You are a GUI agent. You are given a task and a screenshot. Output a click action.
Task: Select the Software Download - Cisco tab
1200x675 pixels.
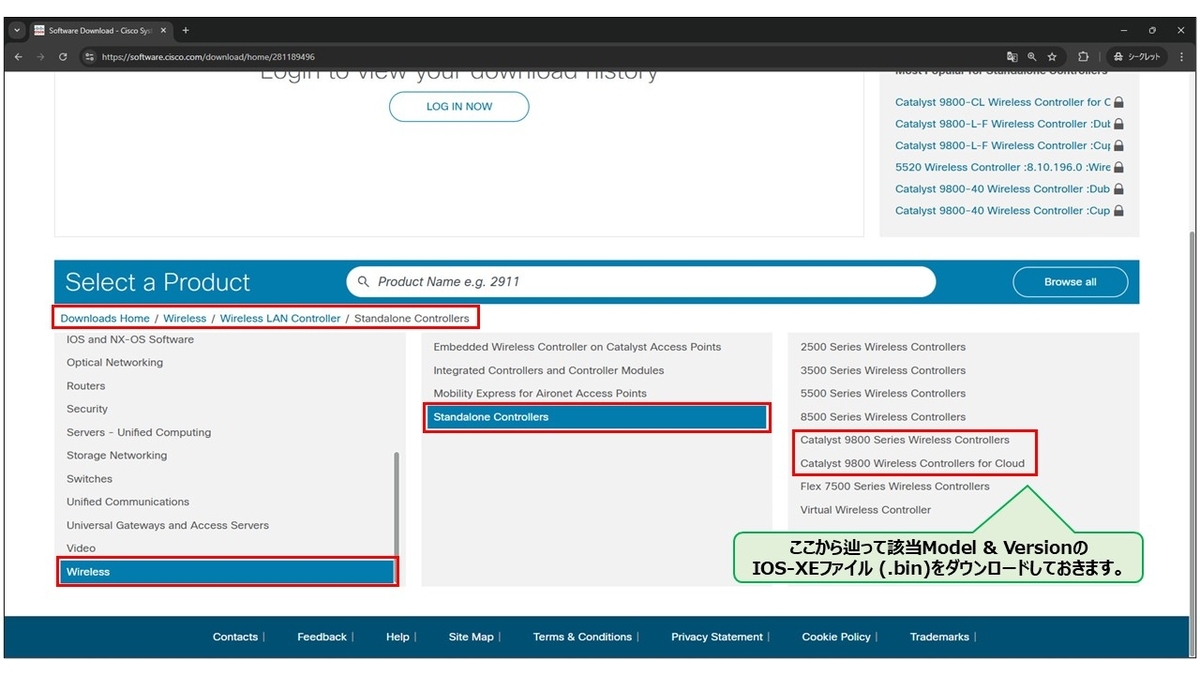click(x=100, y=30)
